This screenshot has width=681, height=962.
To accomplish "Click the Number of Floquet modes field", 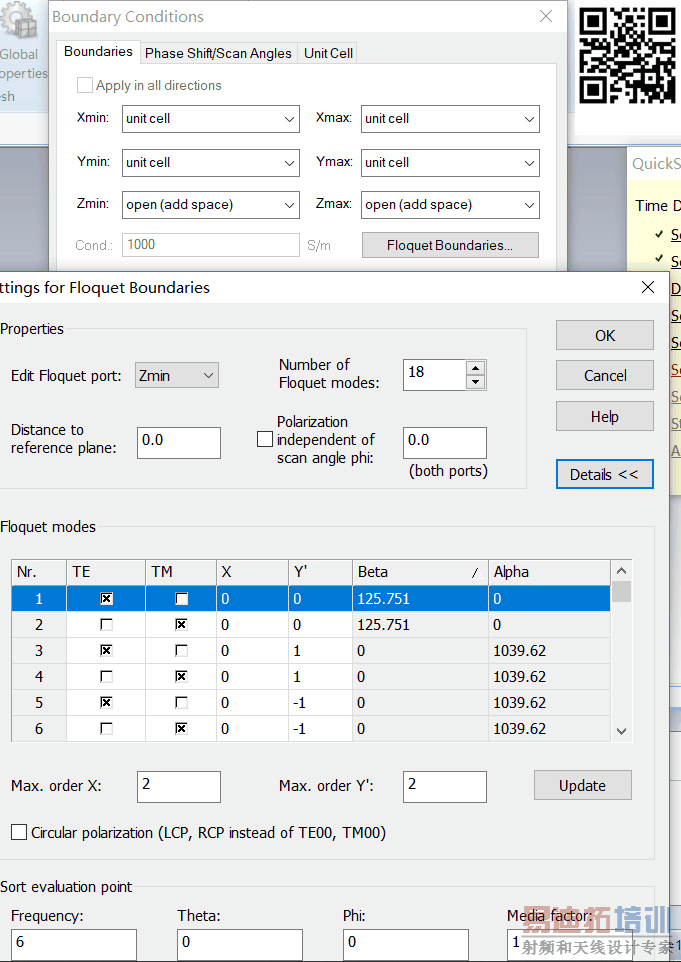I will 434,375.
